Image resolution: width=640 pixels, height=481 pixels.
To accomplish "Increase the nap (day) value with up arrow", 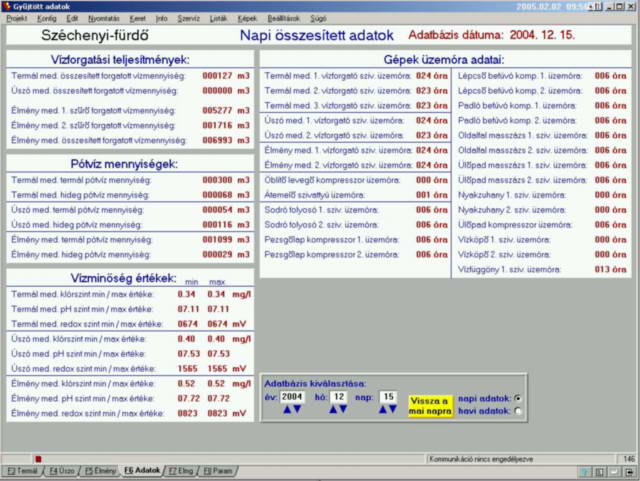I will 382,409.
